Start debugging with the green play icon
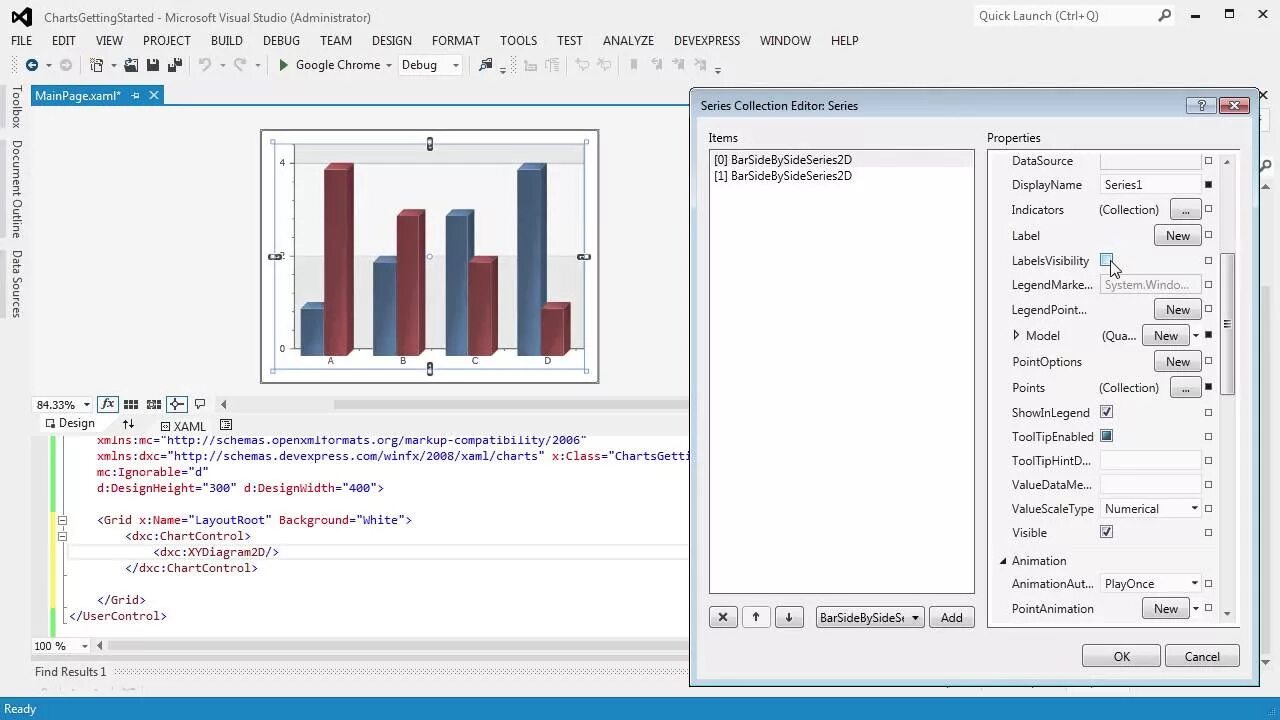This screenshot has width=1280, height=720. (x=284, y=65)
